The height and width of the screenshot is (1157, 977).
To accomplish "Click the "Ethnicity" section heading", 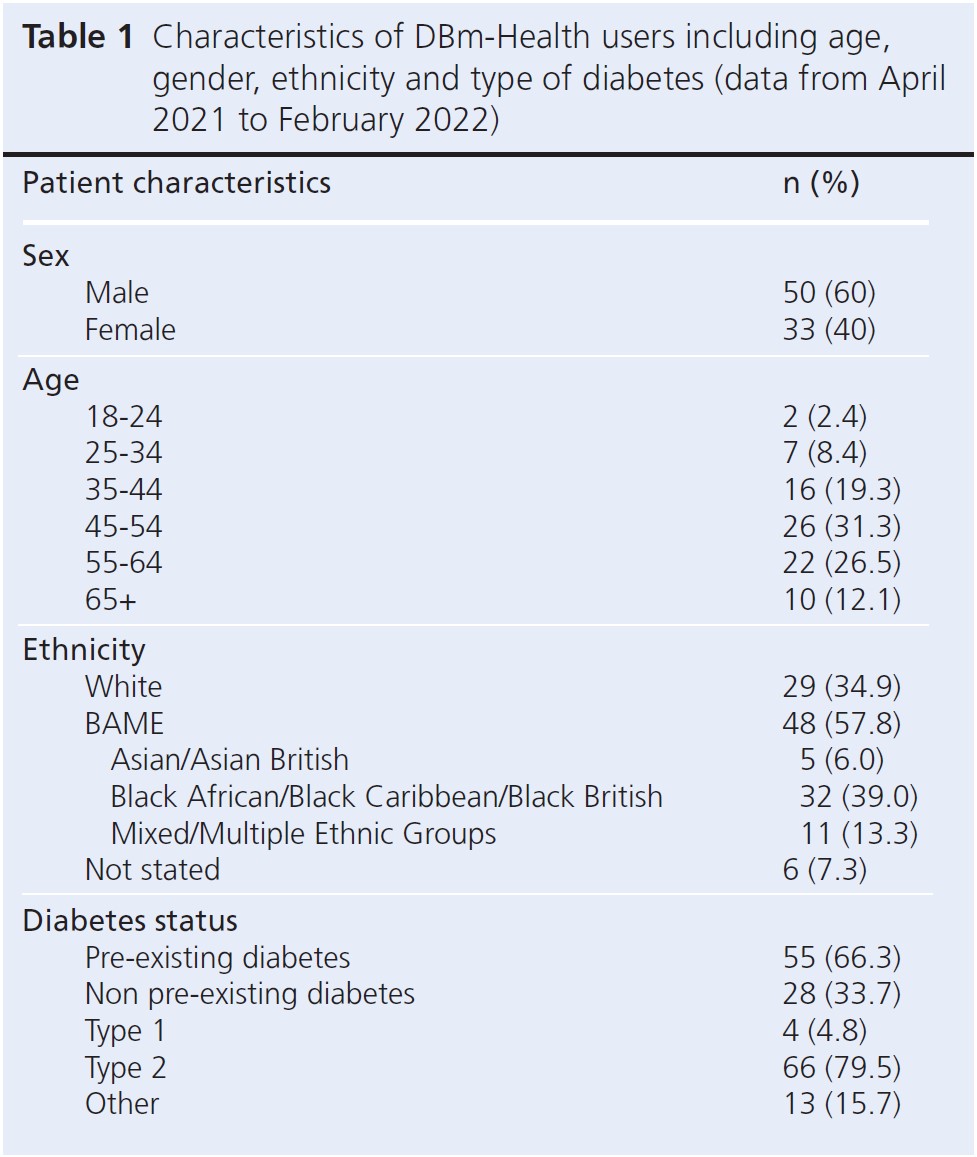I will (84, 650).
